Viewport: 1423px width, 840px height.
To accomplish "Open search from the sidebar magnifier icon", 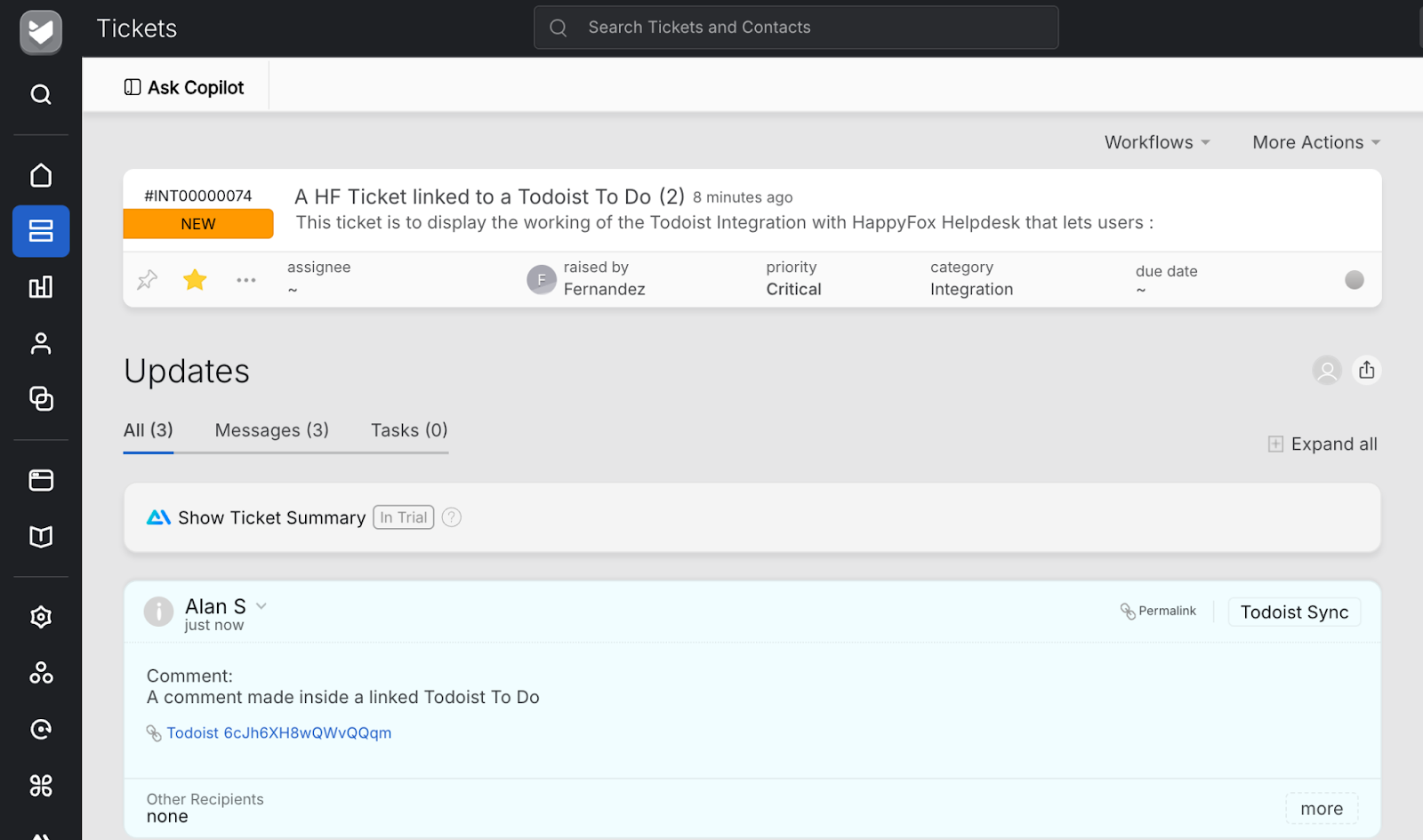I will (x=41, y=94).
